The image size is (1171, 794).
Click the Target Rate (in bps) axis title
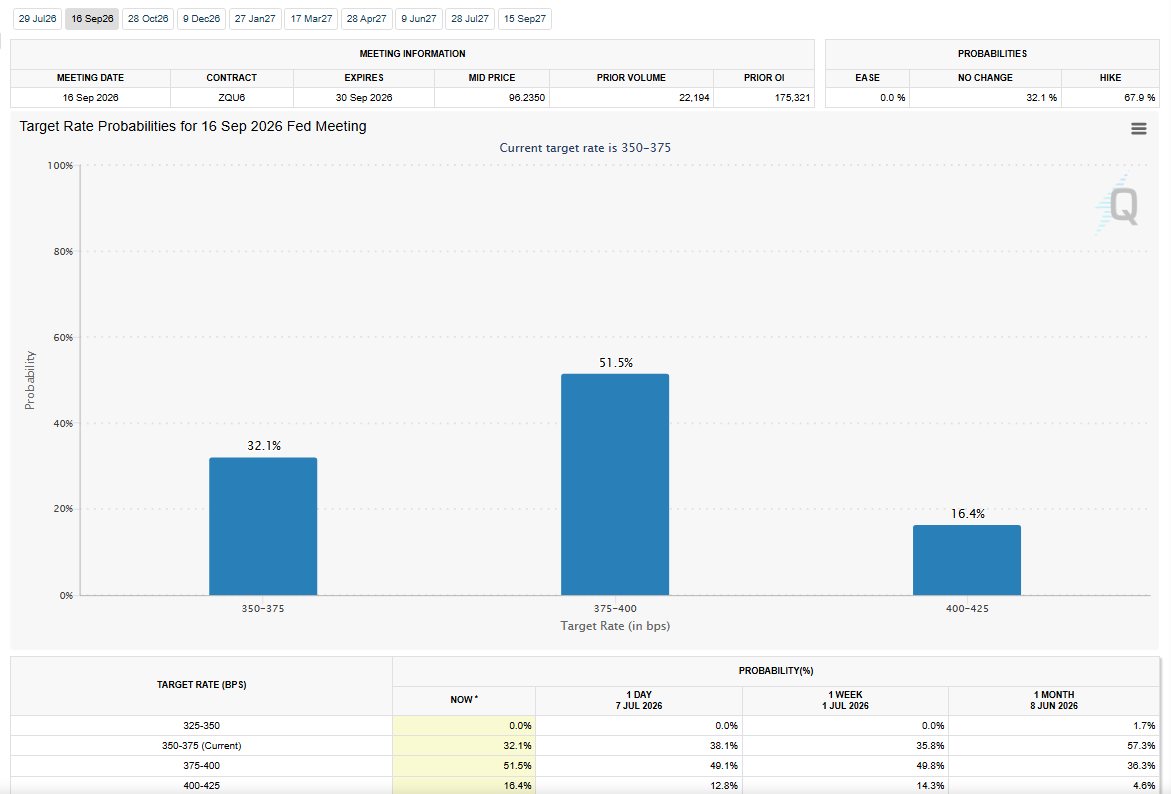[615, 626]
